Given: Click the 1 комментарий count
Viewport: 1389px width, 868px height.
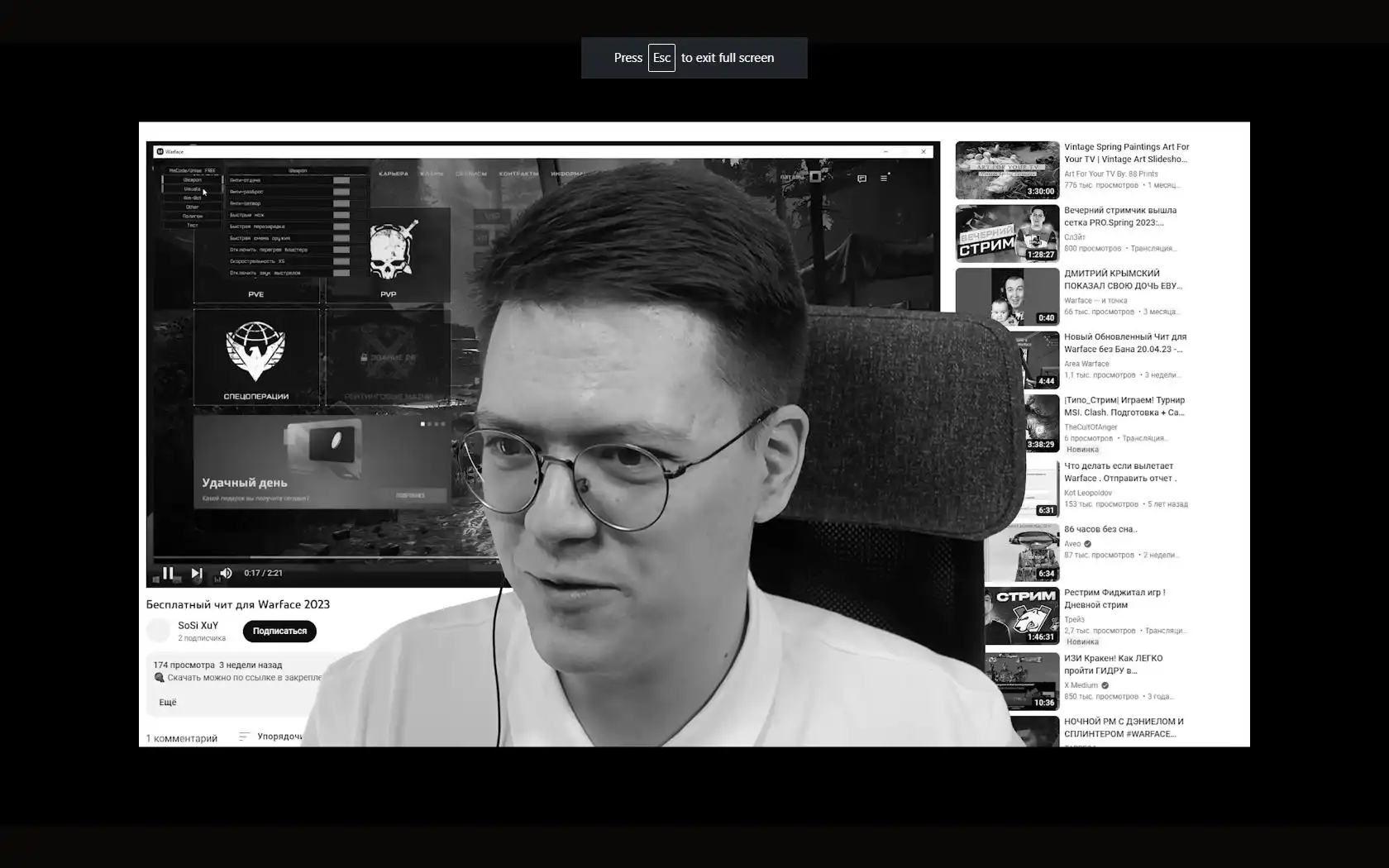Looking at the screenshot, I should pyautogui.click(x=182, y=738).
